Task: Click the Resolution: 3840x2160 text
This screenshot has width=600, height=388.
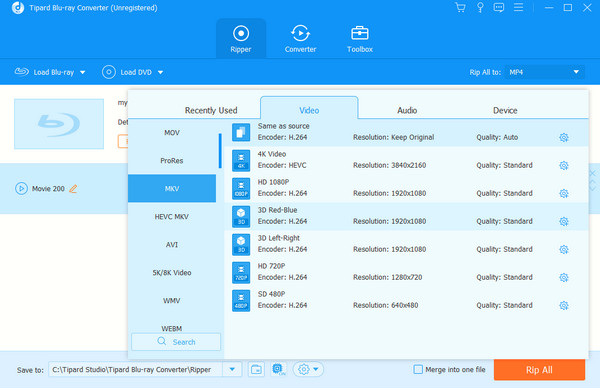Action: (390, 165)
